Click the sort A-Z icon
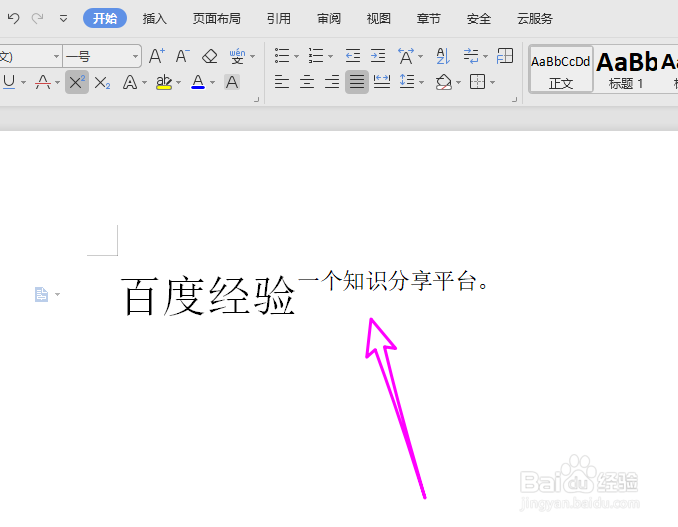Image resolution: width=678 pixels, height=527 pixels. click(443, 56)
